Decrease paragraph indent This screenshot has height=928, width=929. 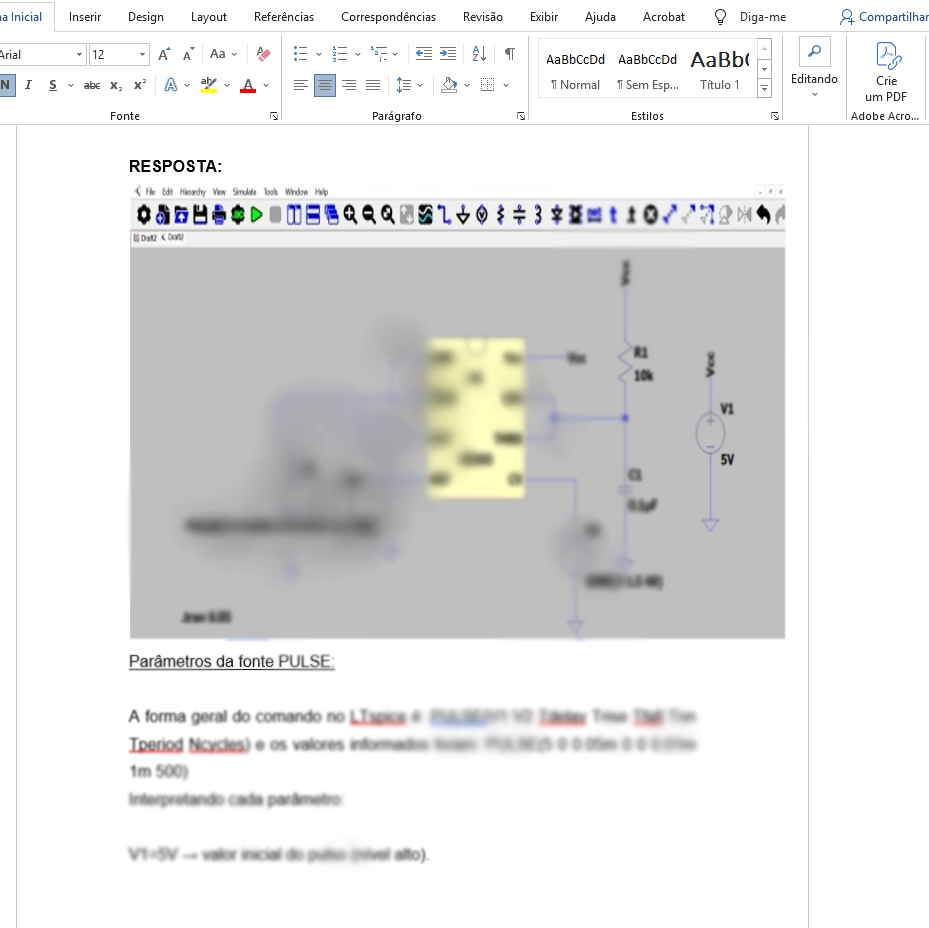tap(424, 54)
